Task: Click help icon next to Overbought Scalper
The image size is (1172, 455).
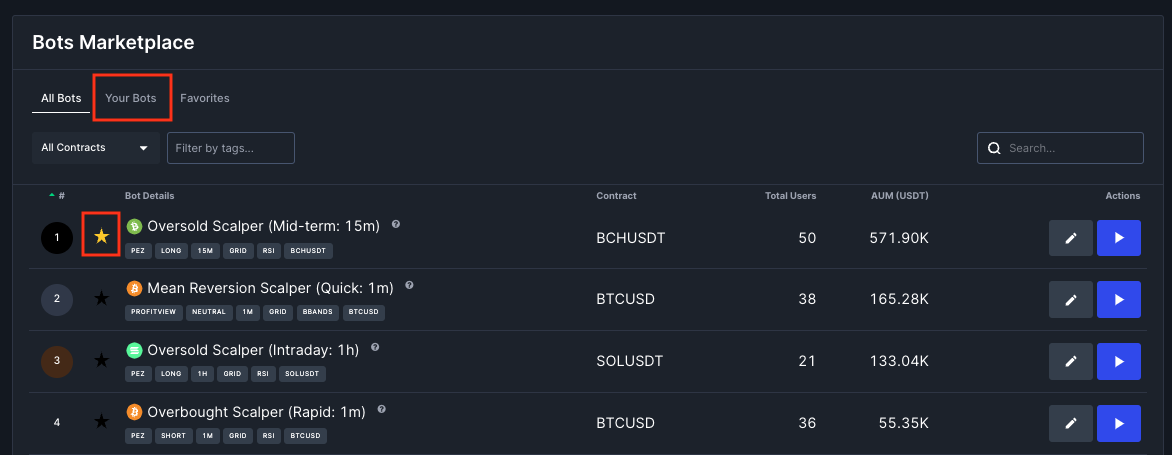Action: [382, 410]
